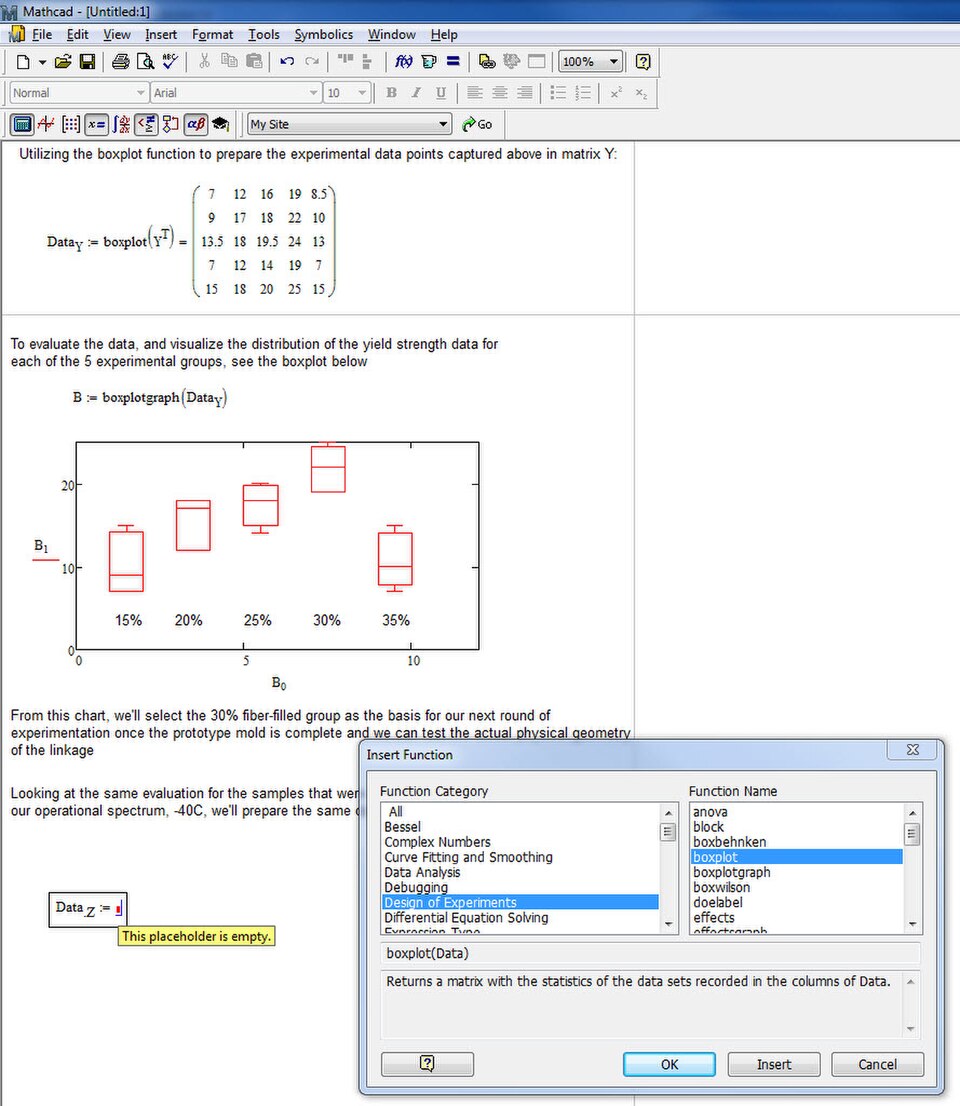Open the Evaluation toolbar palette
This screenshot has height=1106, width=960.
pos(96,125)
